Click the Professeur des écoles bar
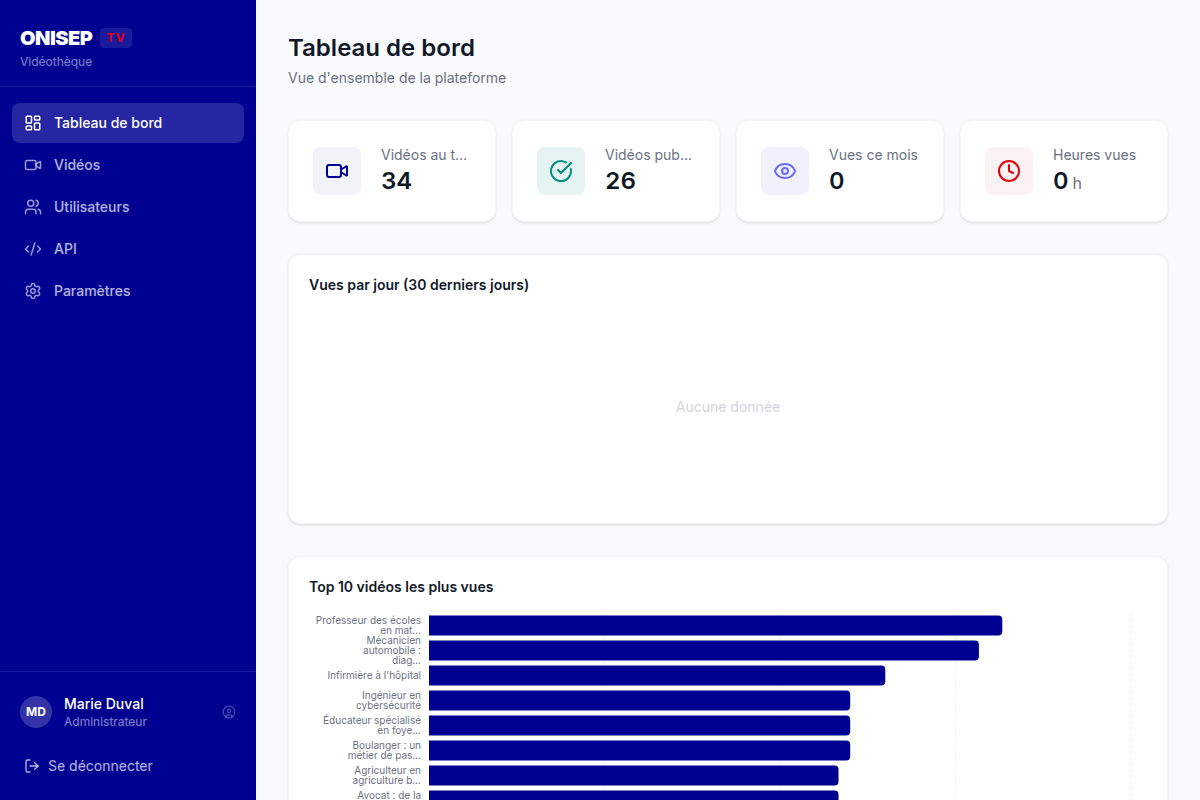Viewport: 1200px width, 800px height. point(715,625)
